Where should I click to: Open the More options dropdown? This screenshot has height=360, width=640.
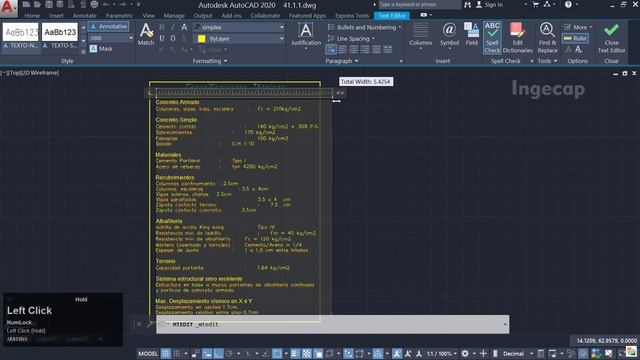(578, 27)
